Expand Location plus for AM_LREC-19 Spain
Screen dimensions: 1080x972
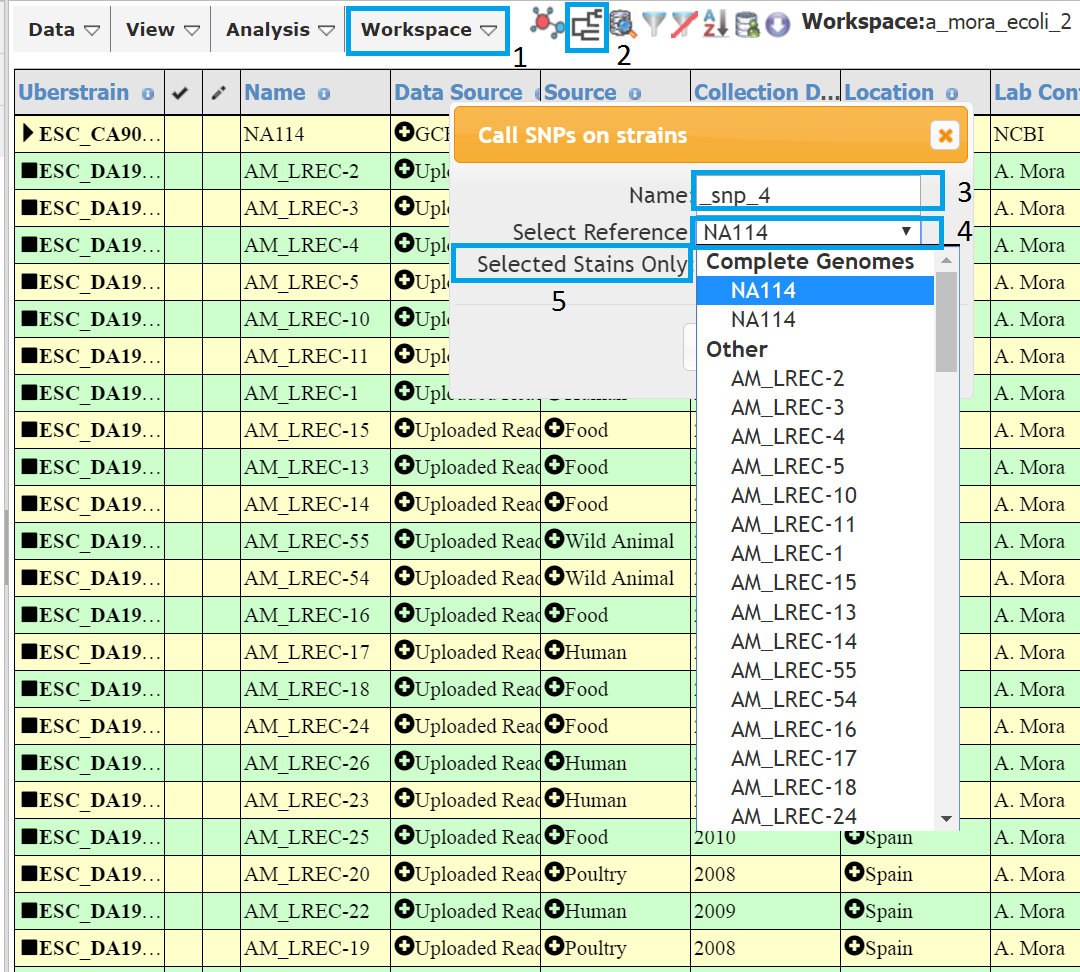click(855, 946)
